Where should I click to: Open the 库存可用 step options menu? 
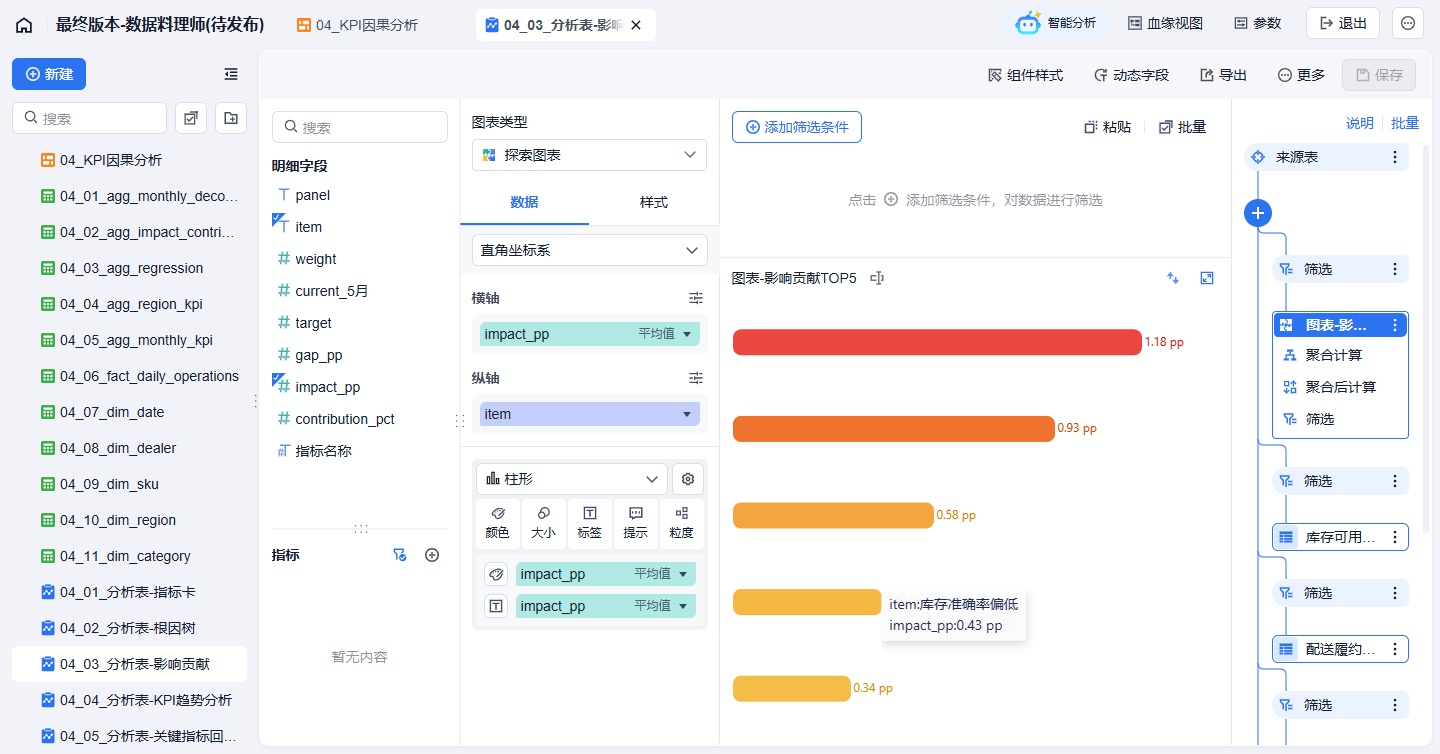1395,537
